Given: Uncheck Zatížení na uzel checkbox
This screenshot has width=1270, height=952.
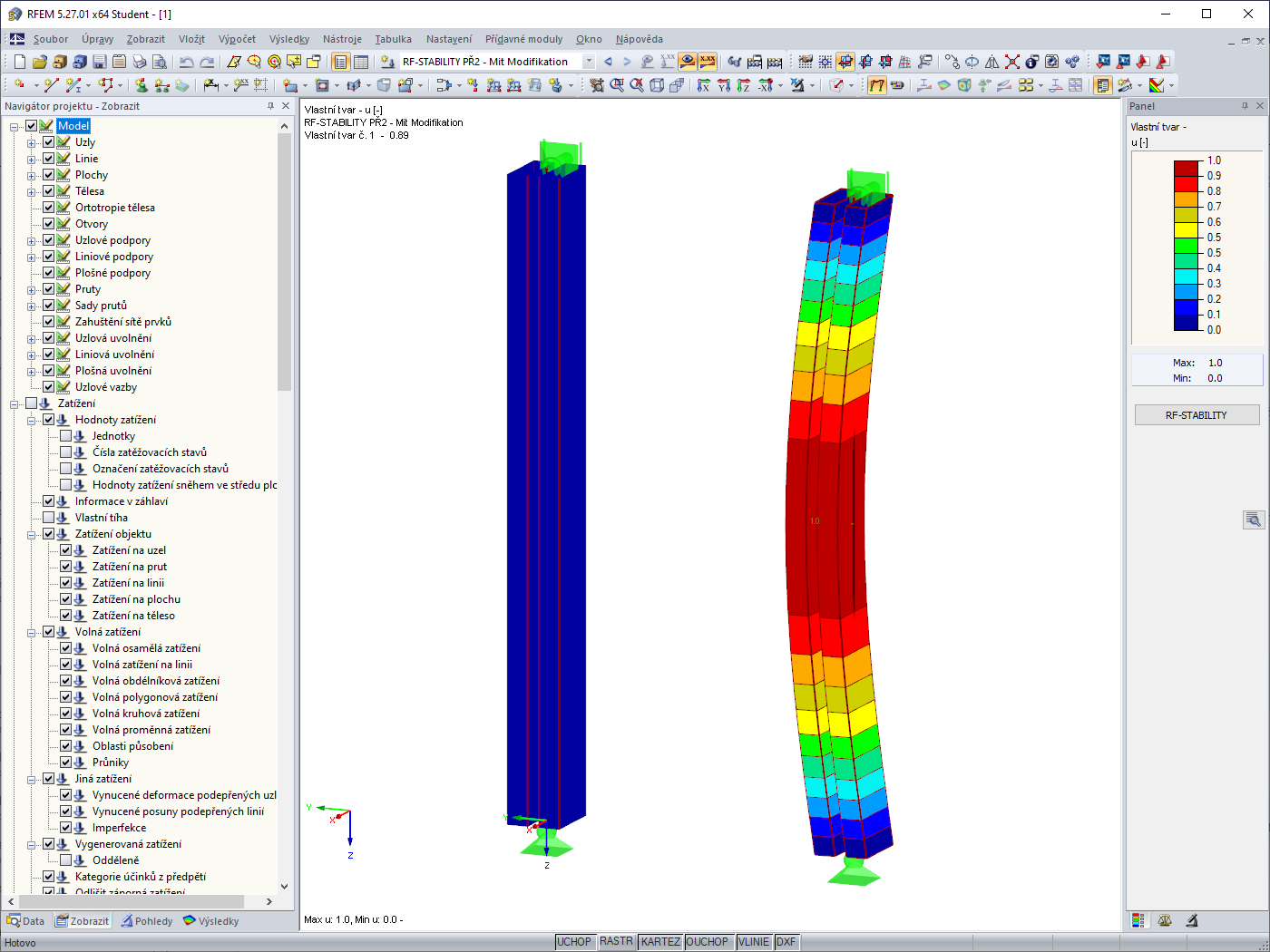Looking at the screenshot, I should click(x=66, y=550).
